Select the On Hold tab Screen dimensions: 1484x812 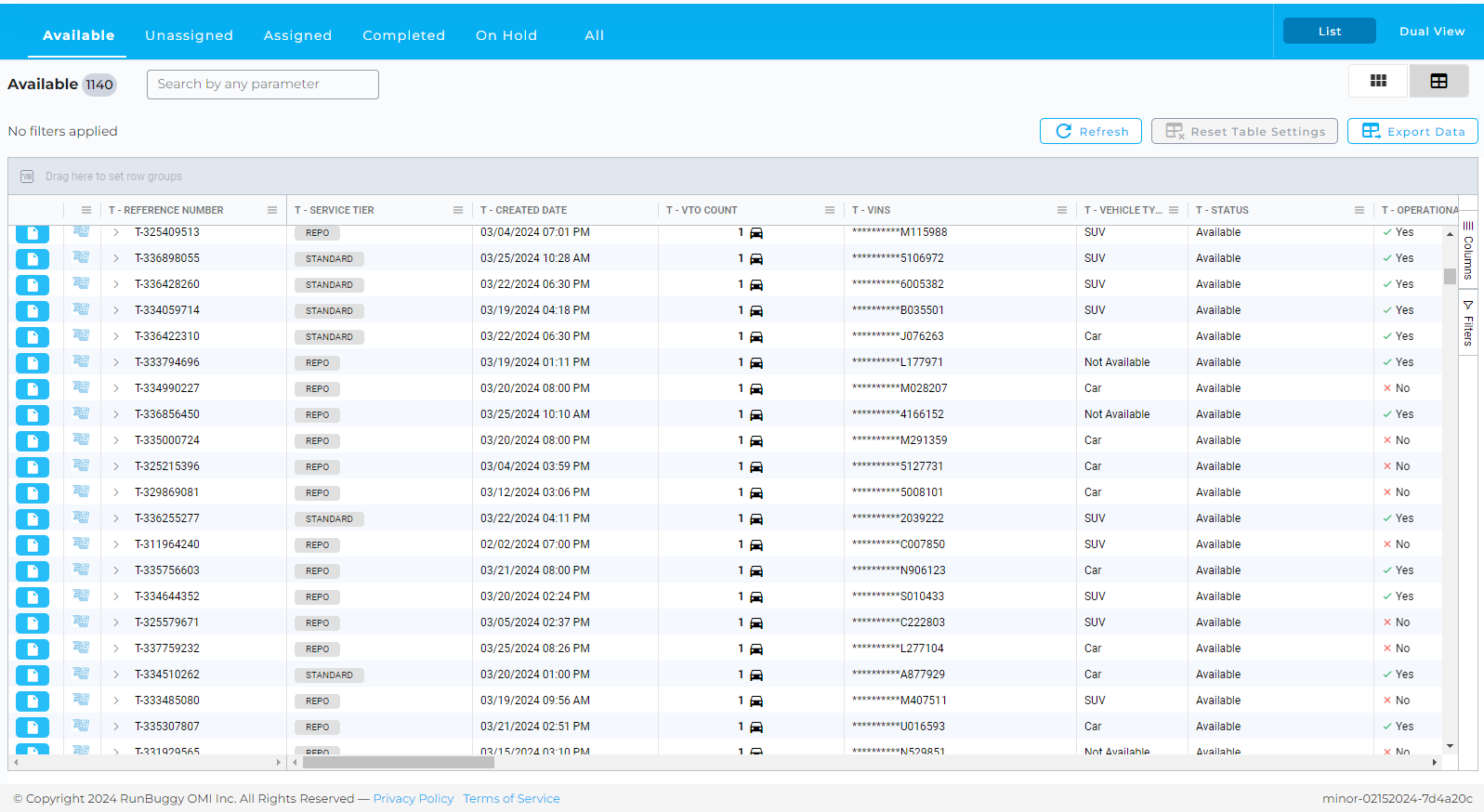pos(506,35)
